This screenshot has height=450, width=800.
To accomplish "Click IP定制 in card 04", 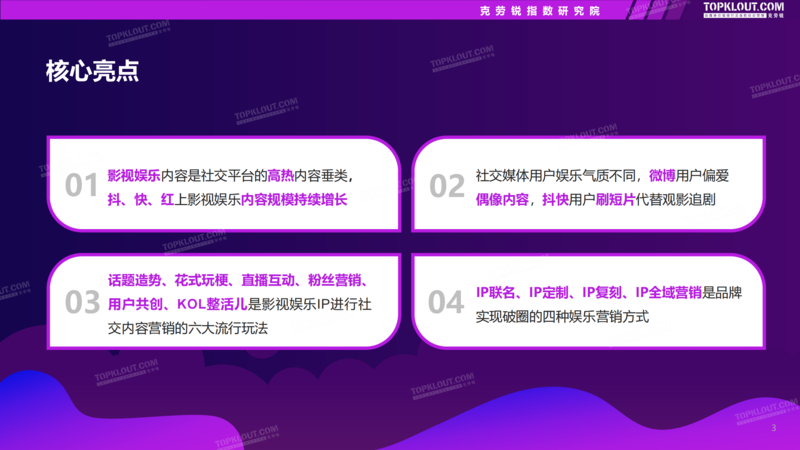I will [548, 292].
